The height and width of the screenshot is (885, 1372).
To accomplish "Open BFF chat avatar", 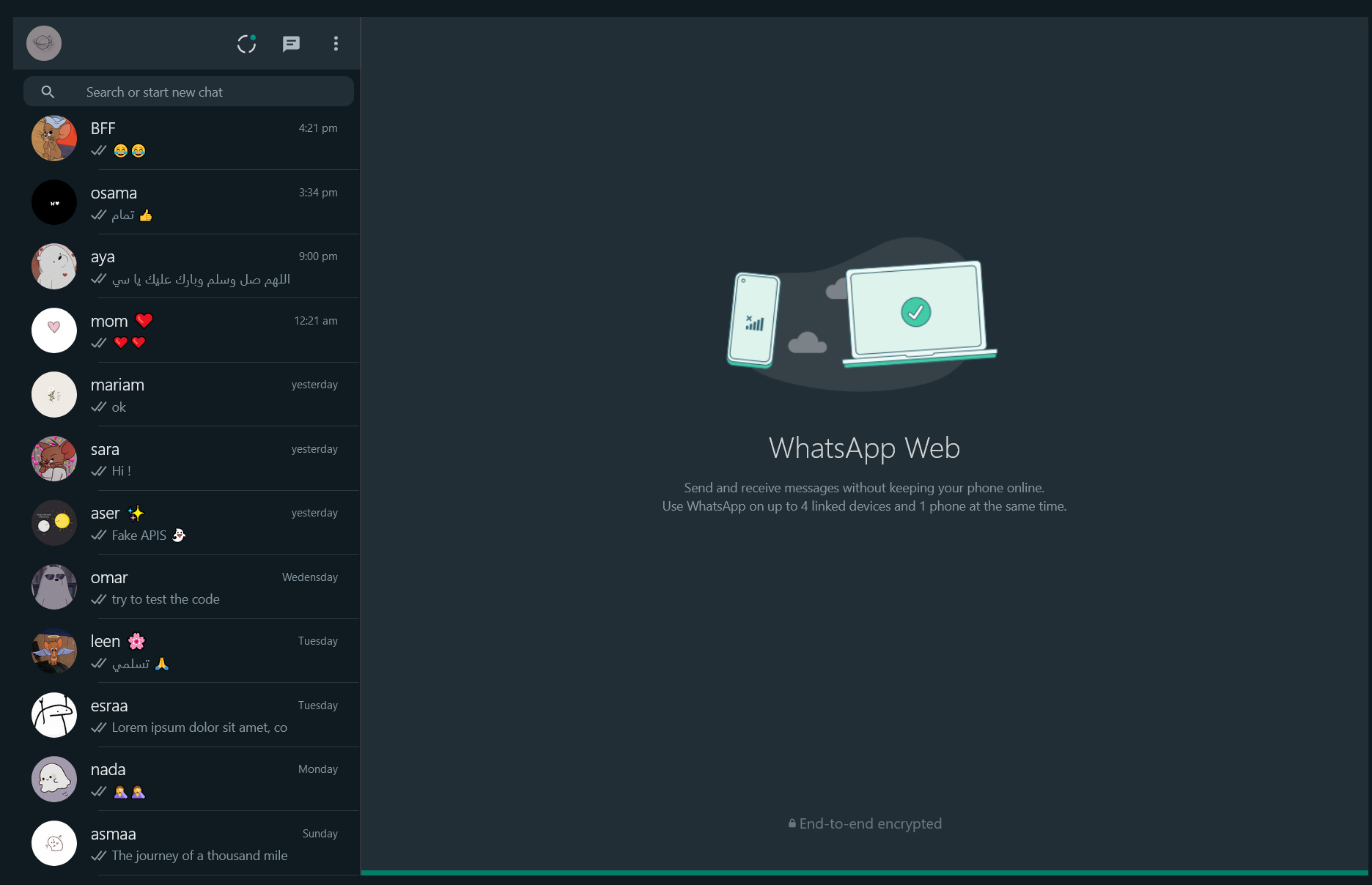I will 54,138.
